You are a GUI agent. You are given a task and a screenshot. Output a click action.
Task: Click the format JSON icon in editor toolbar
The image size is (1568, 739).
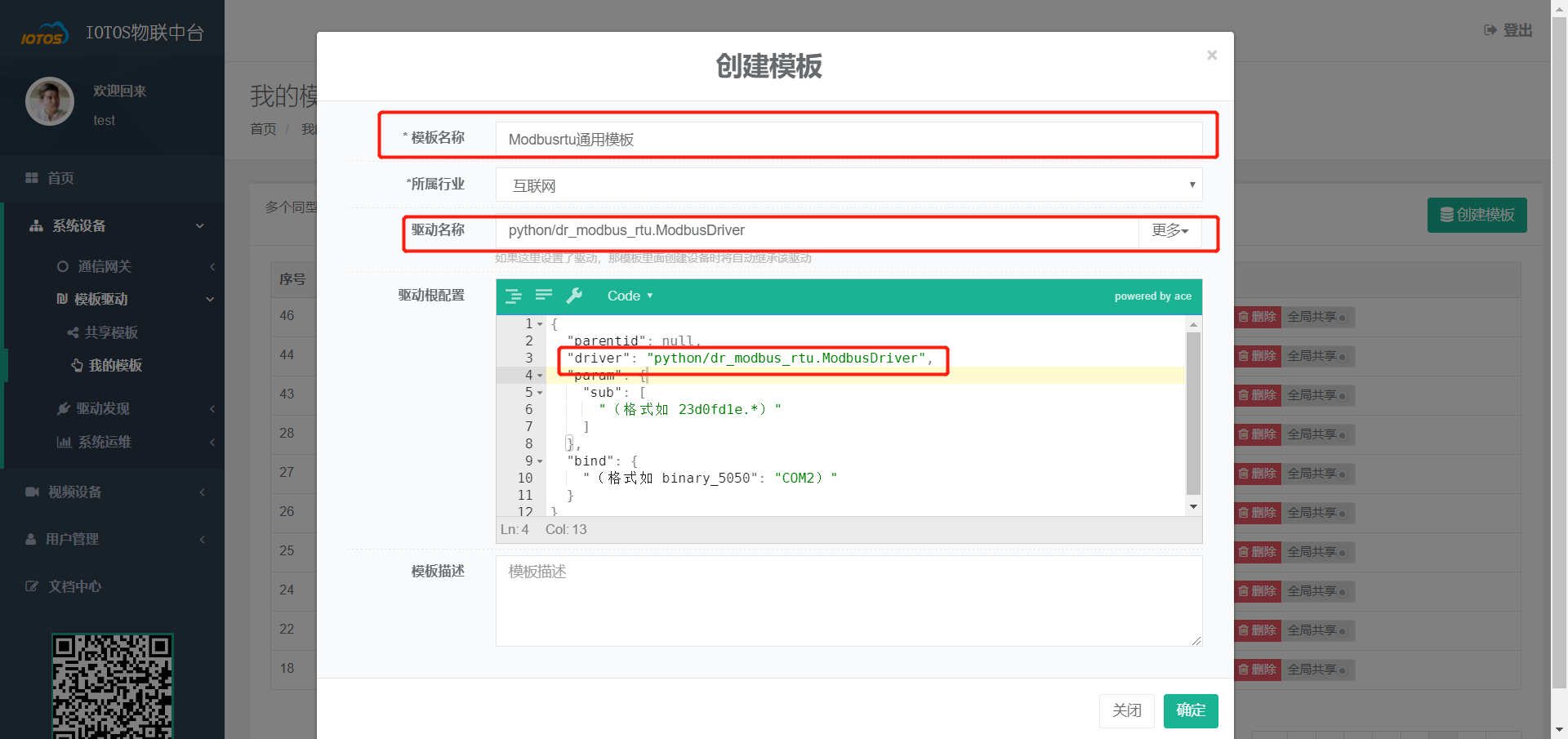pos(513,296)
